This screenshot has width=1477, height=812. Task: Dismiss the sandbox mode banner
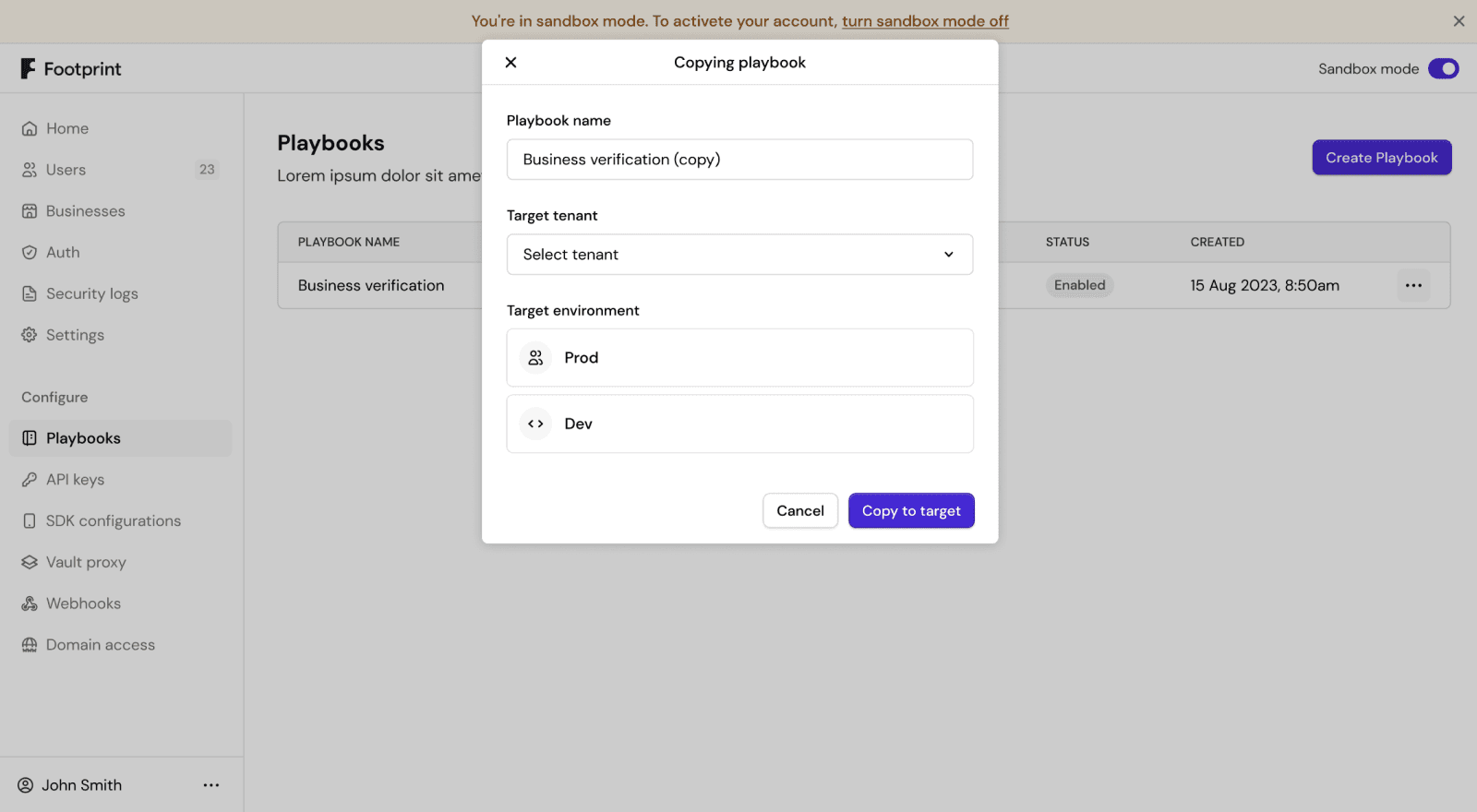pos(1459,21)
